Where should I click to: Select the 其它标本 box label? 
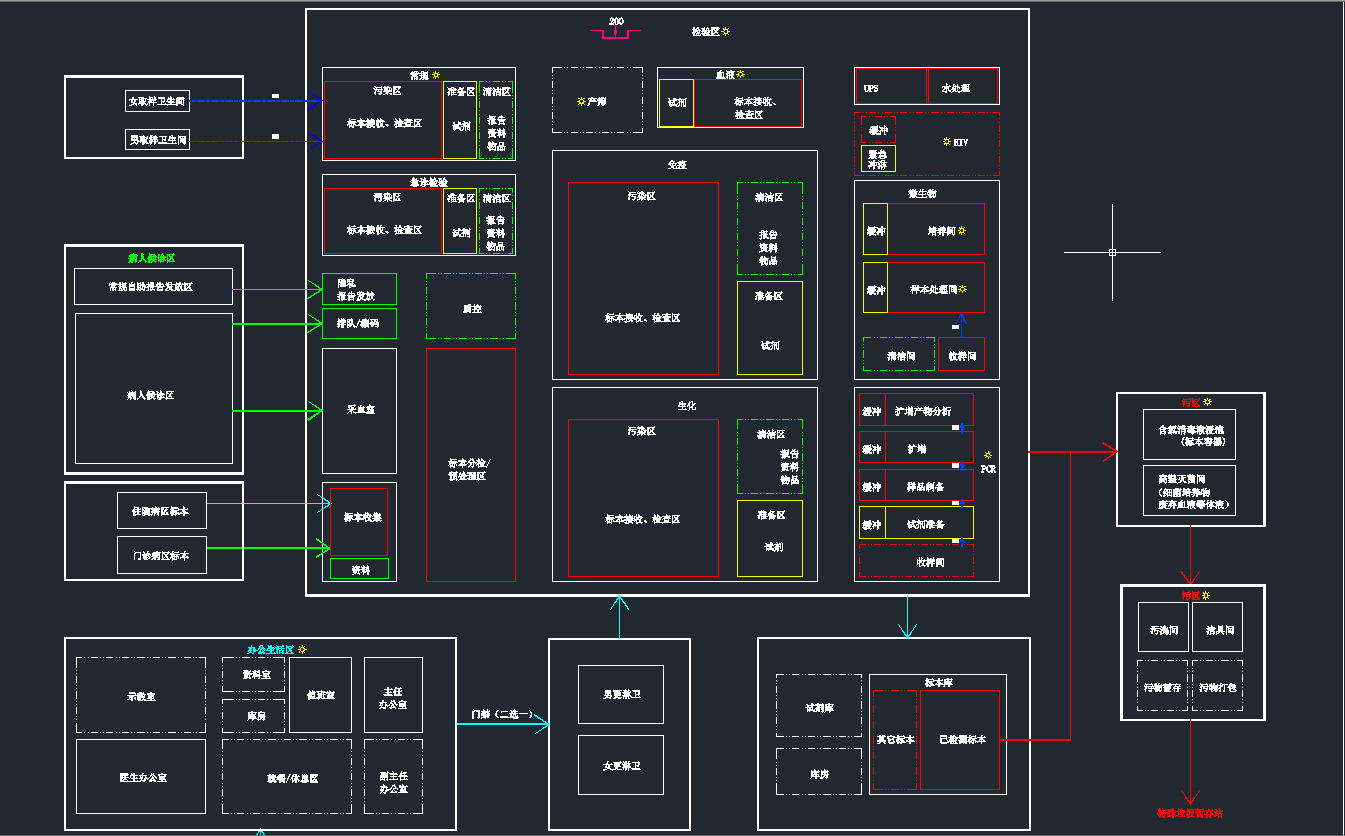tap(895, 740)
